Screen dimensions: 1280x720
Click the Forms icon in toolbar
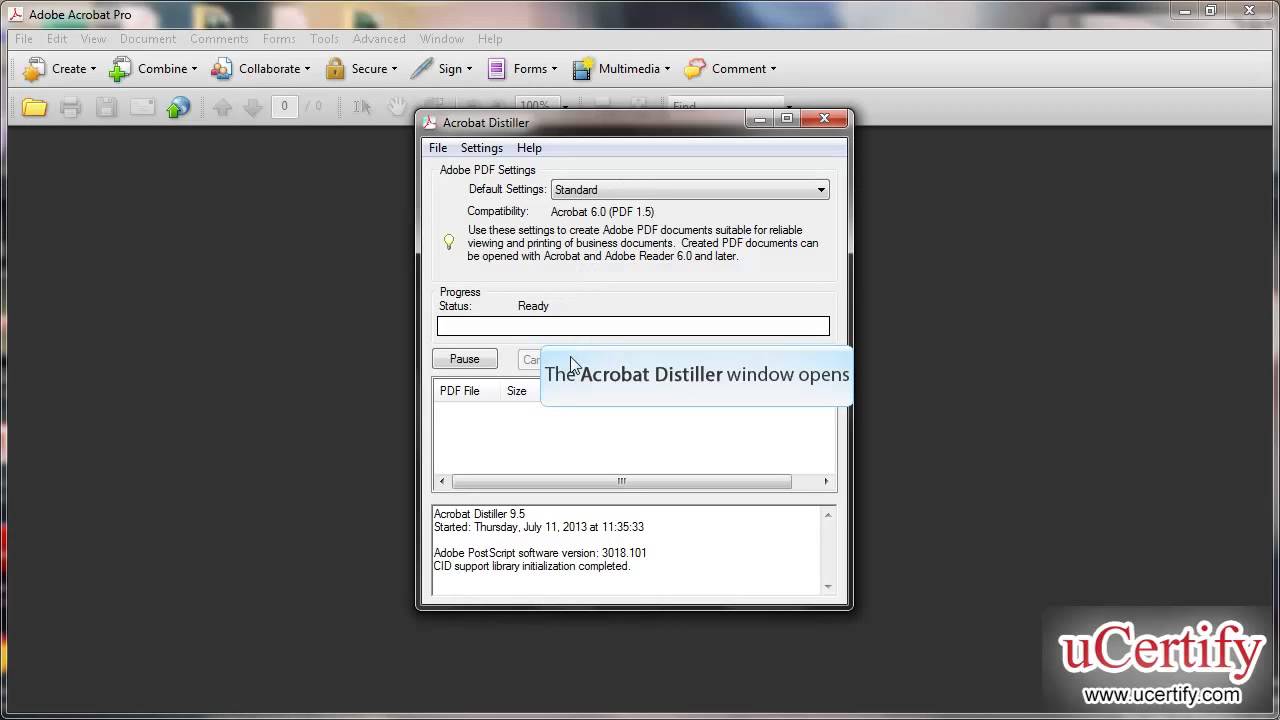coord(496,69)
